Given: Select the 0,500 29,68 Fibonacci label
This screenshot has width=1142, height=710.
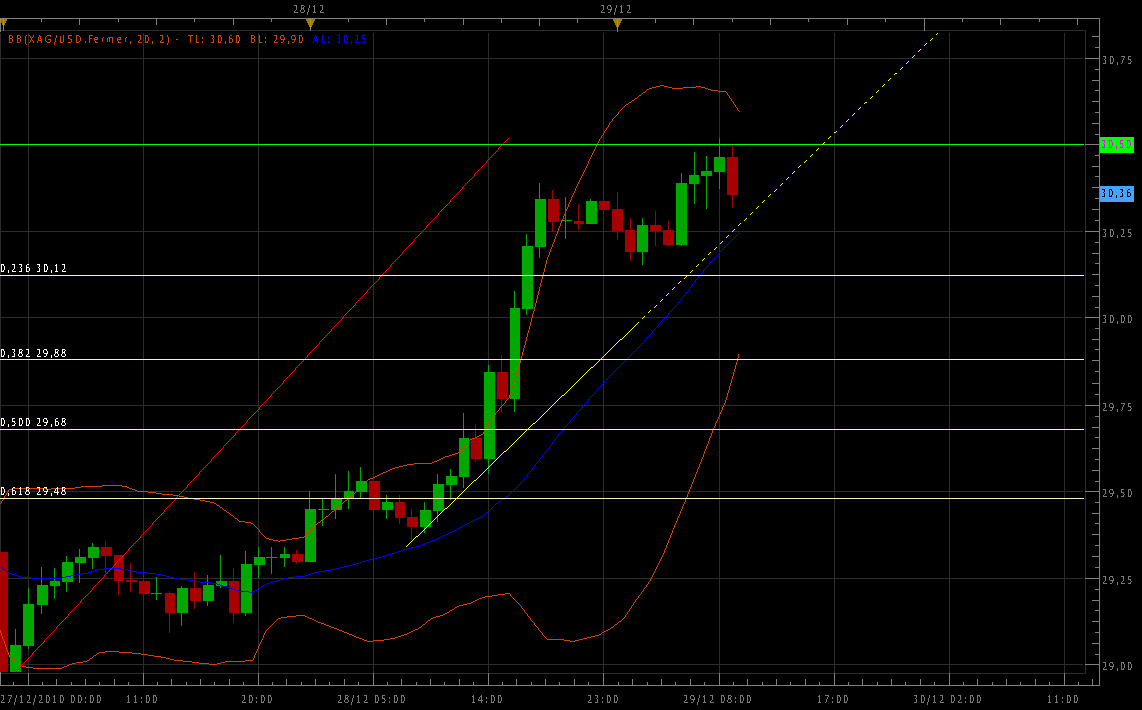Looking at the screenshot, I should 34,422.
